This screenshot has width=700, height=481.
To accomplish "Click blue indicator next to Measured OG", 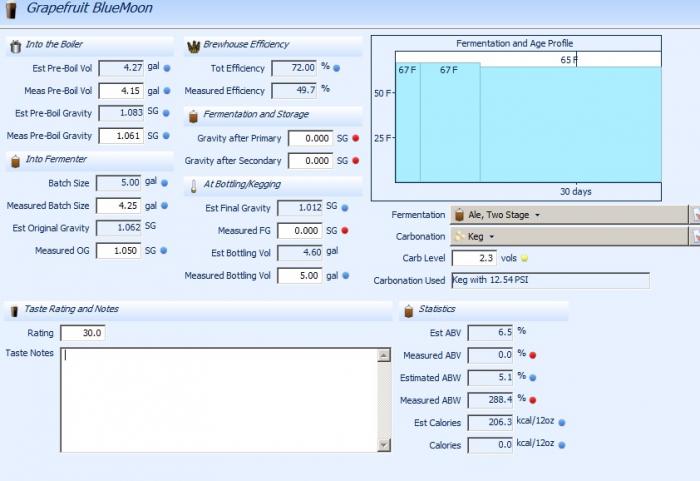I will 163,251.
